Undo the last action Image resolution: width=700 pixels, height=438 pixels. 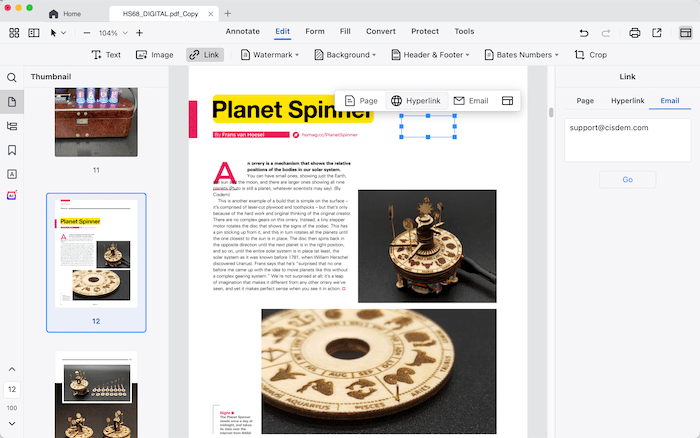[x=583, y=32]
